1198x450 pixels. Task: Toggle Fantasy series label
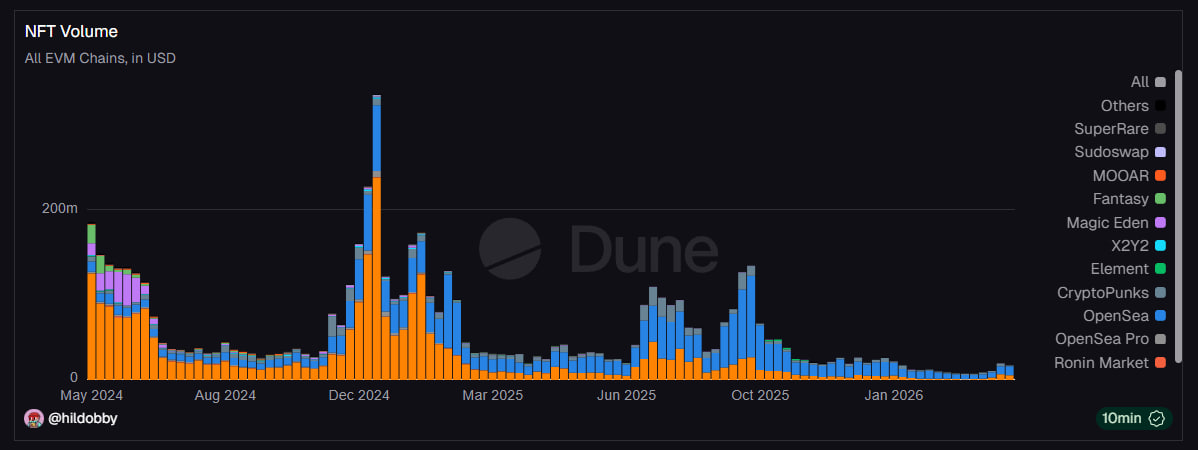[x=1121, y=199]
